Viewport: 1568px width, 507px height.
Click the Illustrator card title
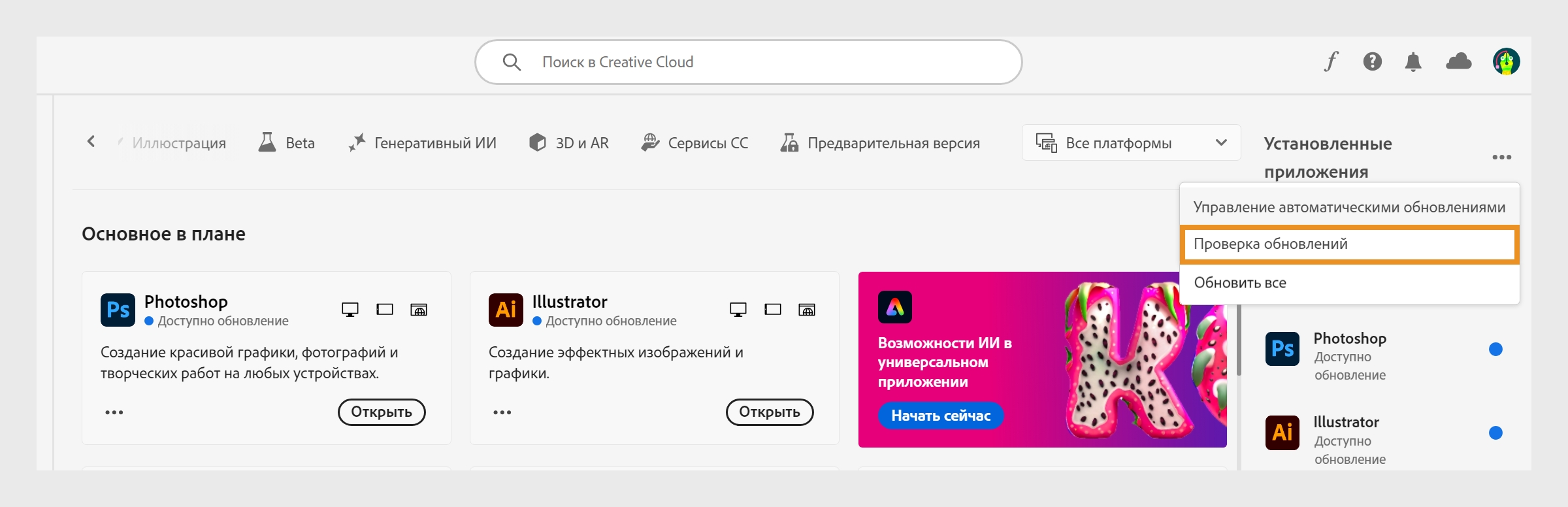pyautogui.click(x=570, y=302)
